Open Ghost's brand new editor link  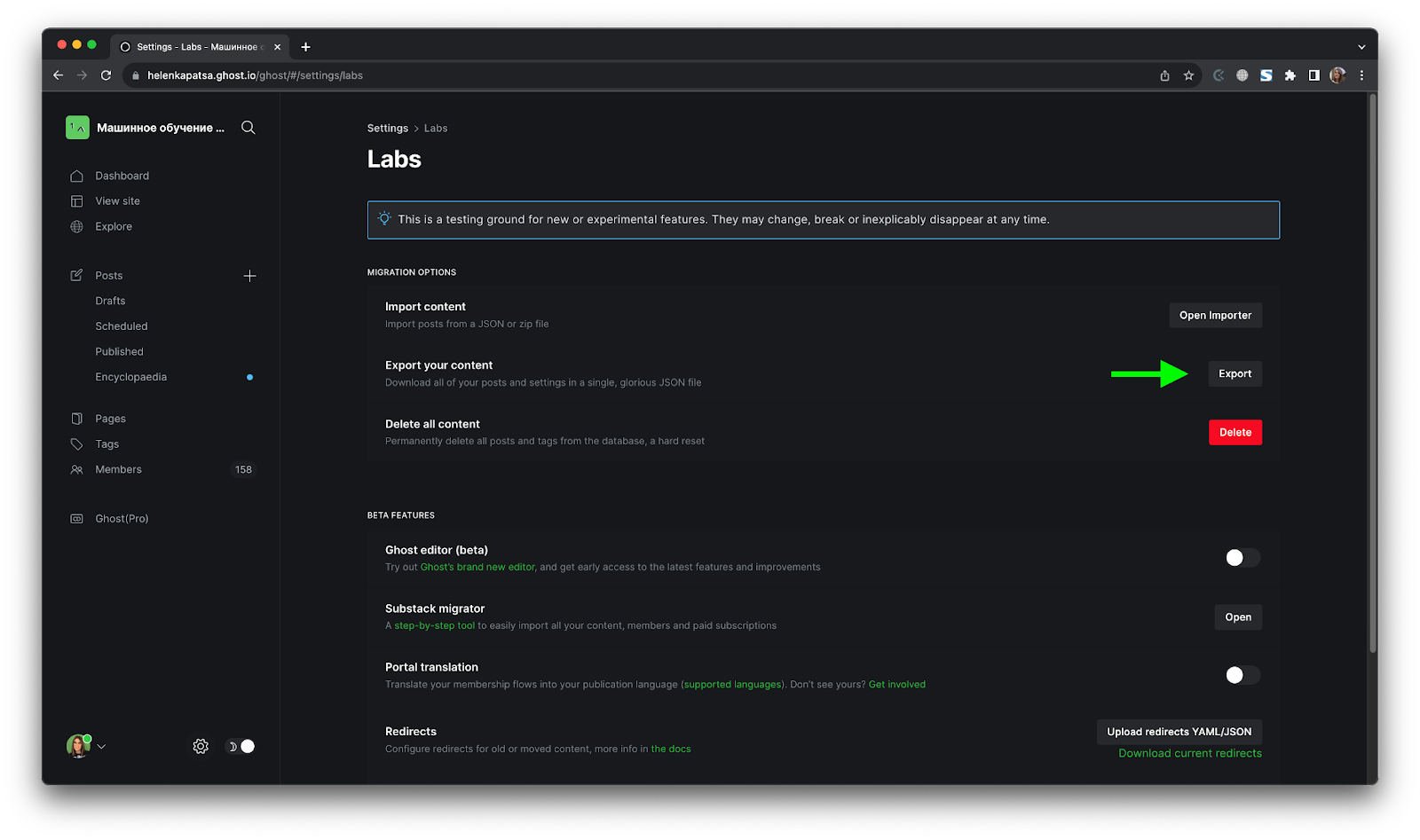tap(477, 568)
